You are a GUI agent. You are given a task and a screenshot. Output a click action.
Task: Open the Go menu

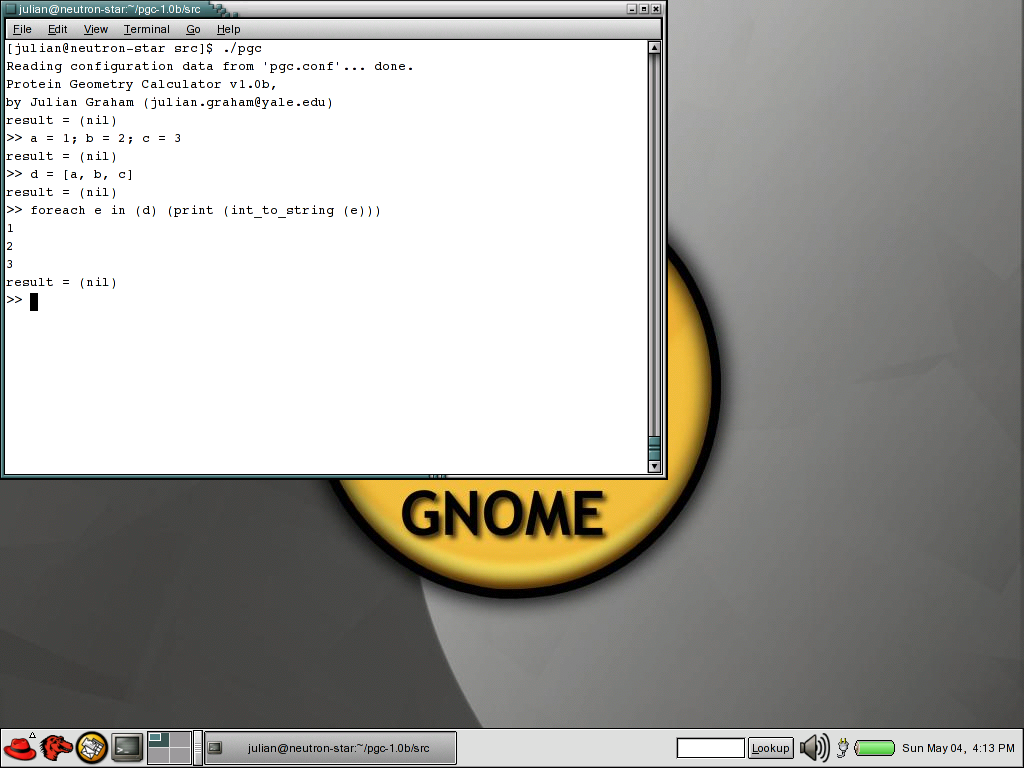193,29
